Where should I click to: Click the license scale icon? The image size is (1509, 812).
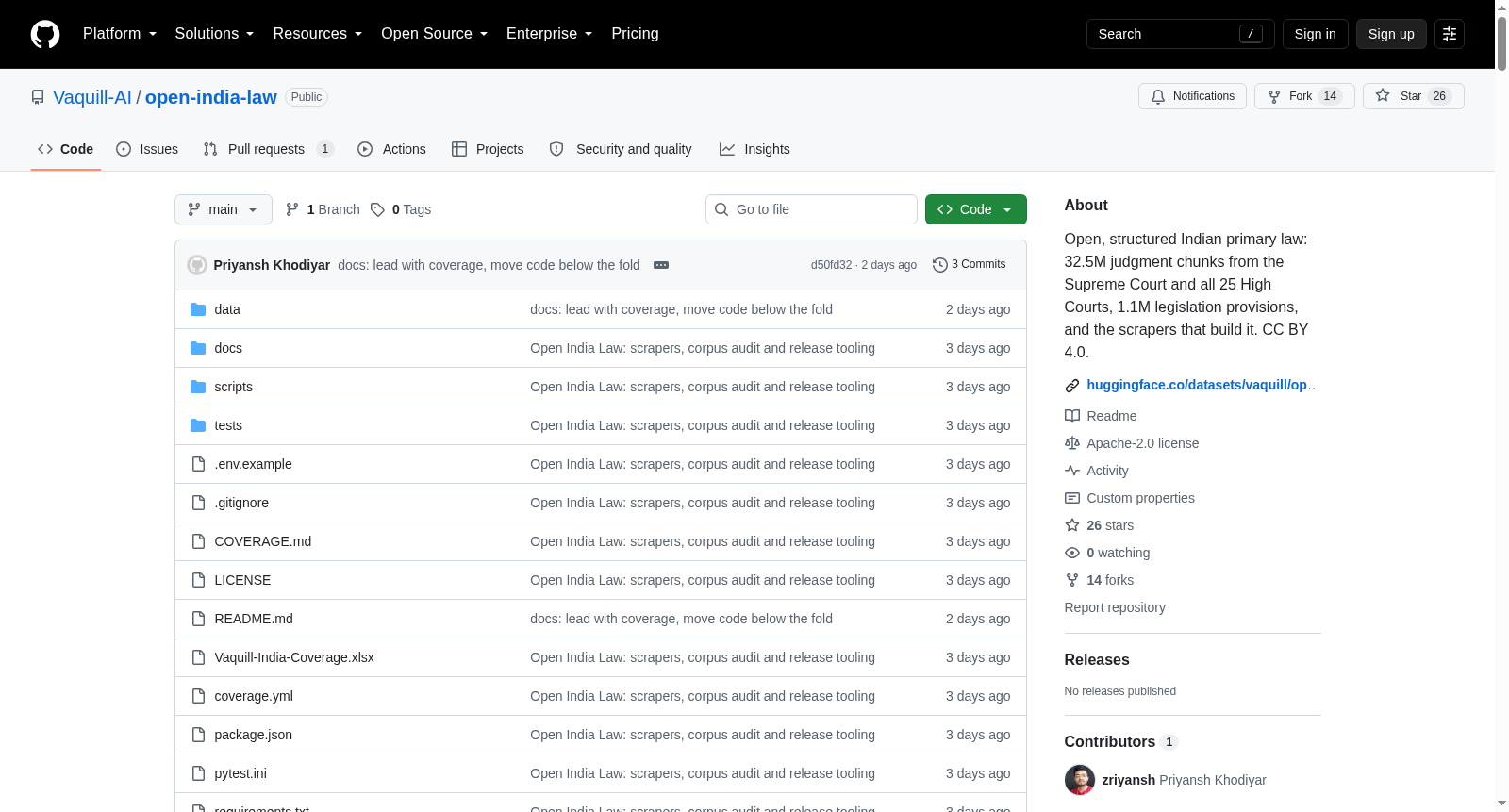(x=1072, y=443)
